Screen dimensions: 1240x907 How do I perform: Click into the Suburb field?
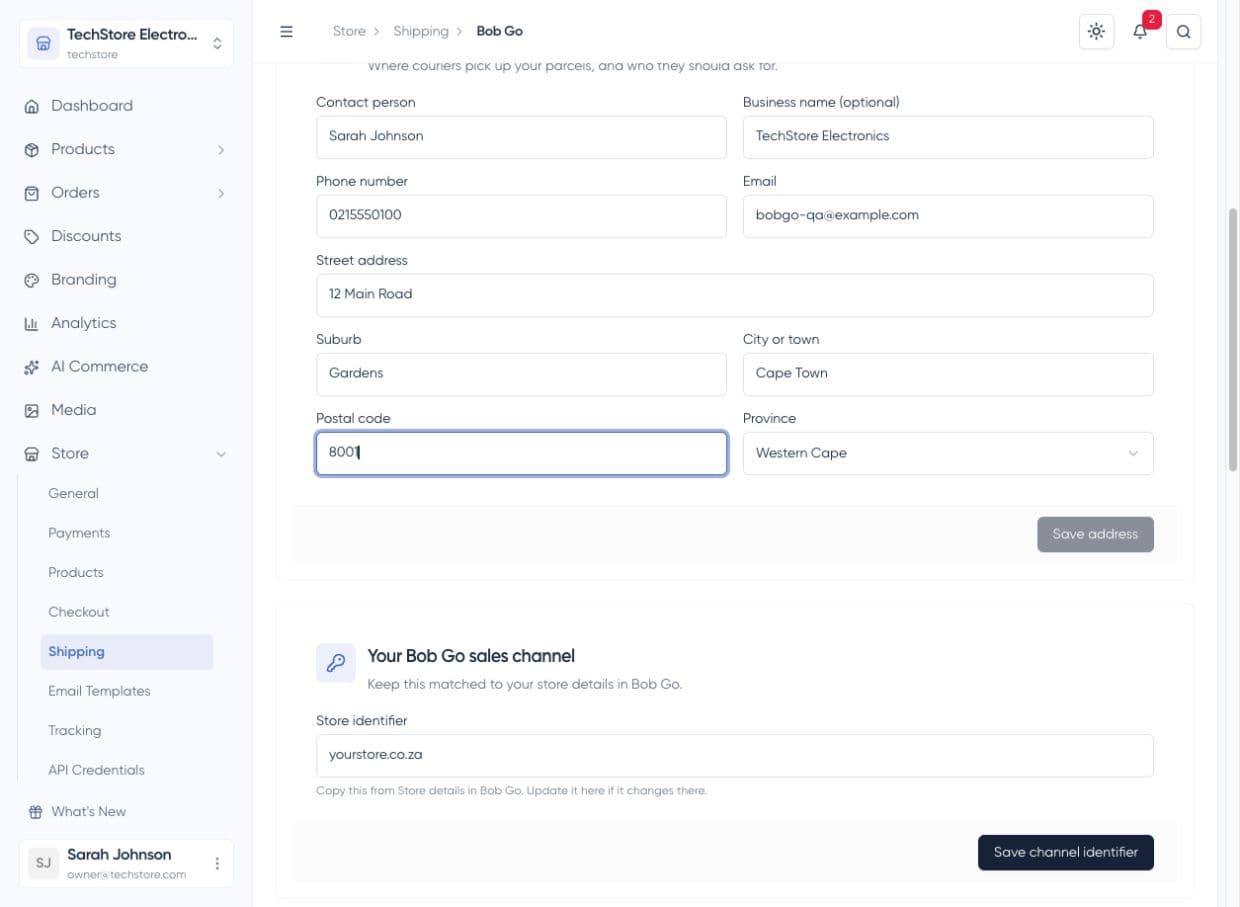tap(521, 373)
